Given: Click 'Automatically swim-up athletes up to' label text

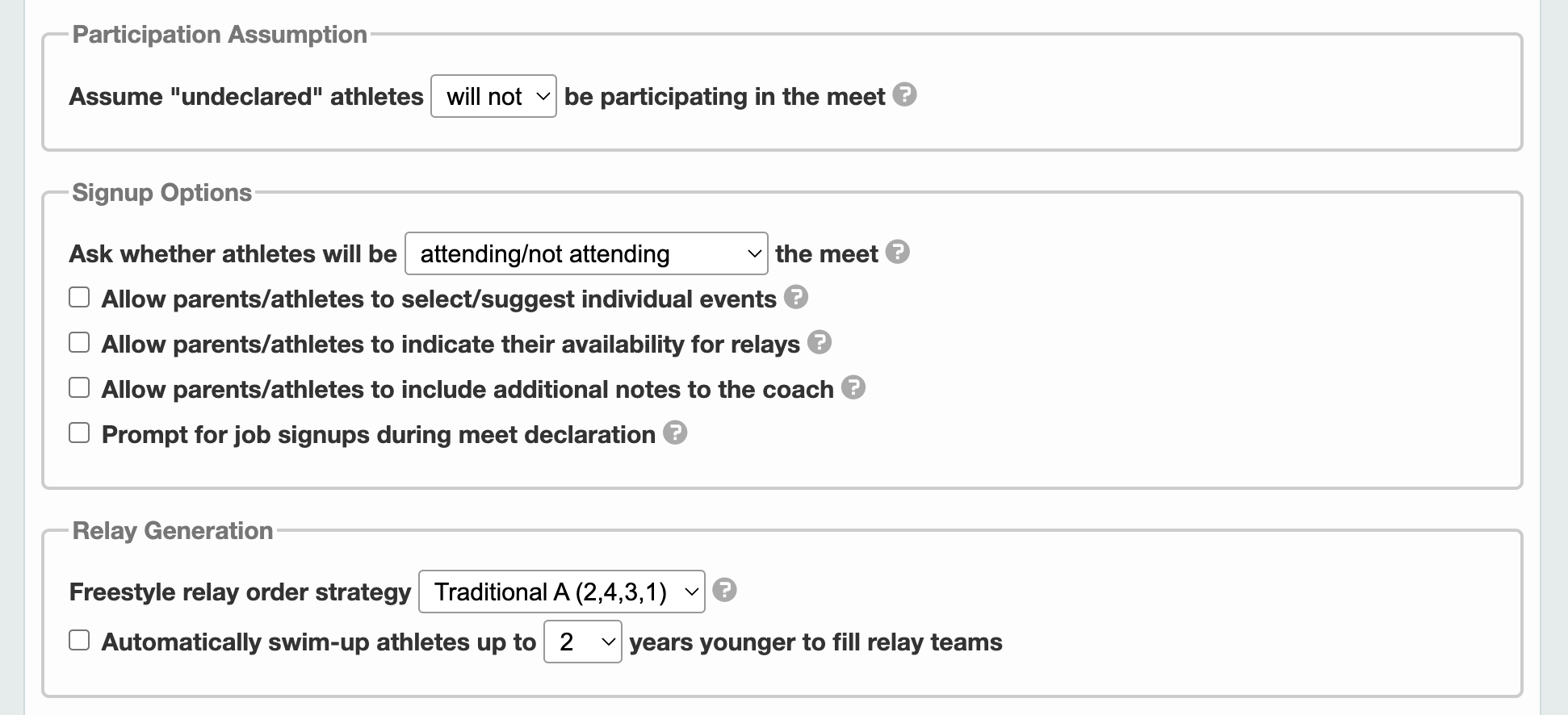Looking at the screenshot, I should click(x=319, y=642).
